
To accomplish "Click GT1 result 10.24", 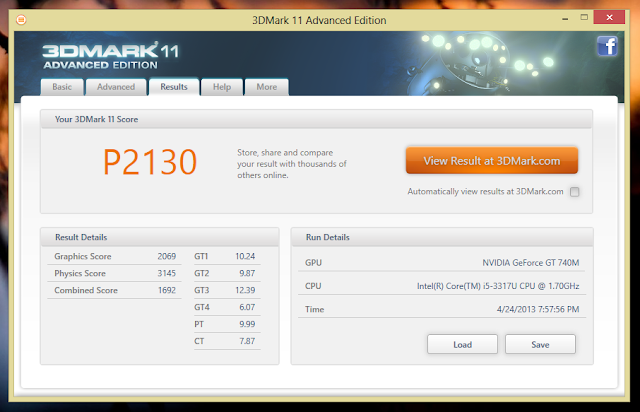I will pyautogui.click(x=245, y=256).
